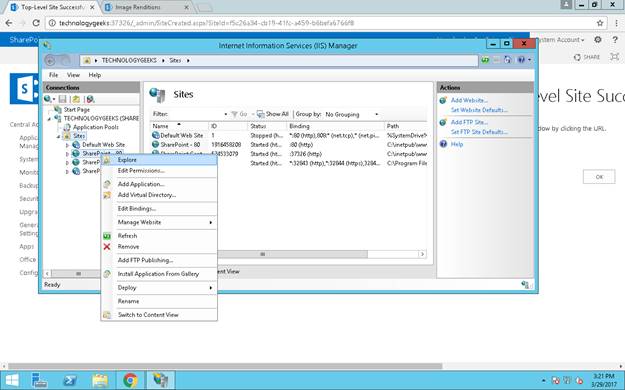Click the red X icon beside Remove

[107, 247]
